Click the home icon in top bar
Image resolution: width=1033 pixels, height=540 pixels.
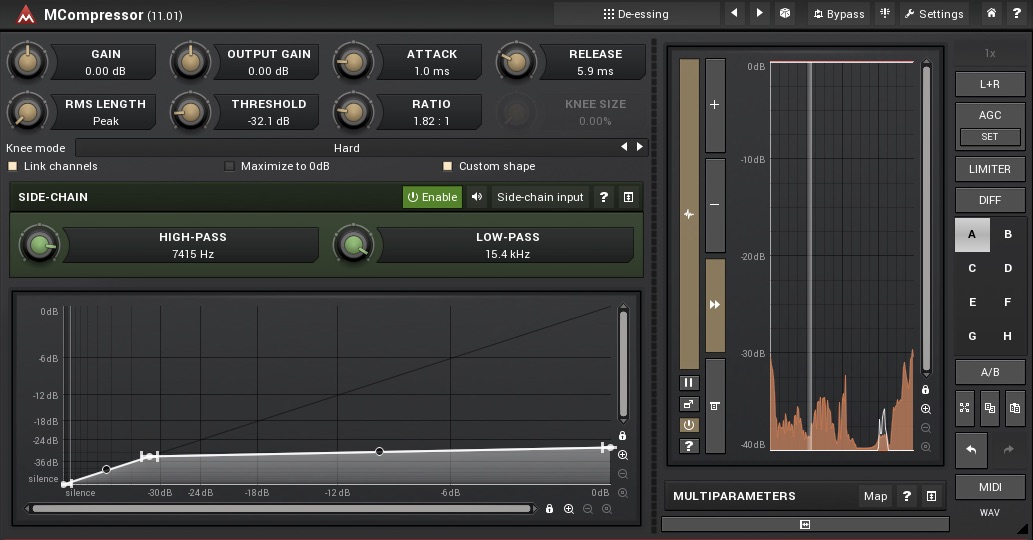click(991, 13)
